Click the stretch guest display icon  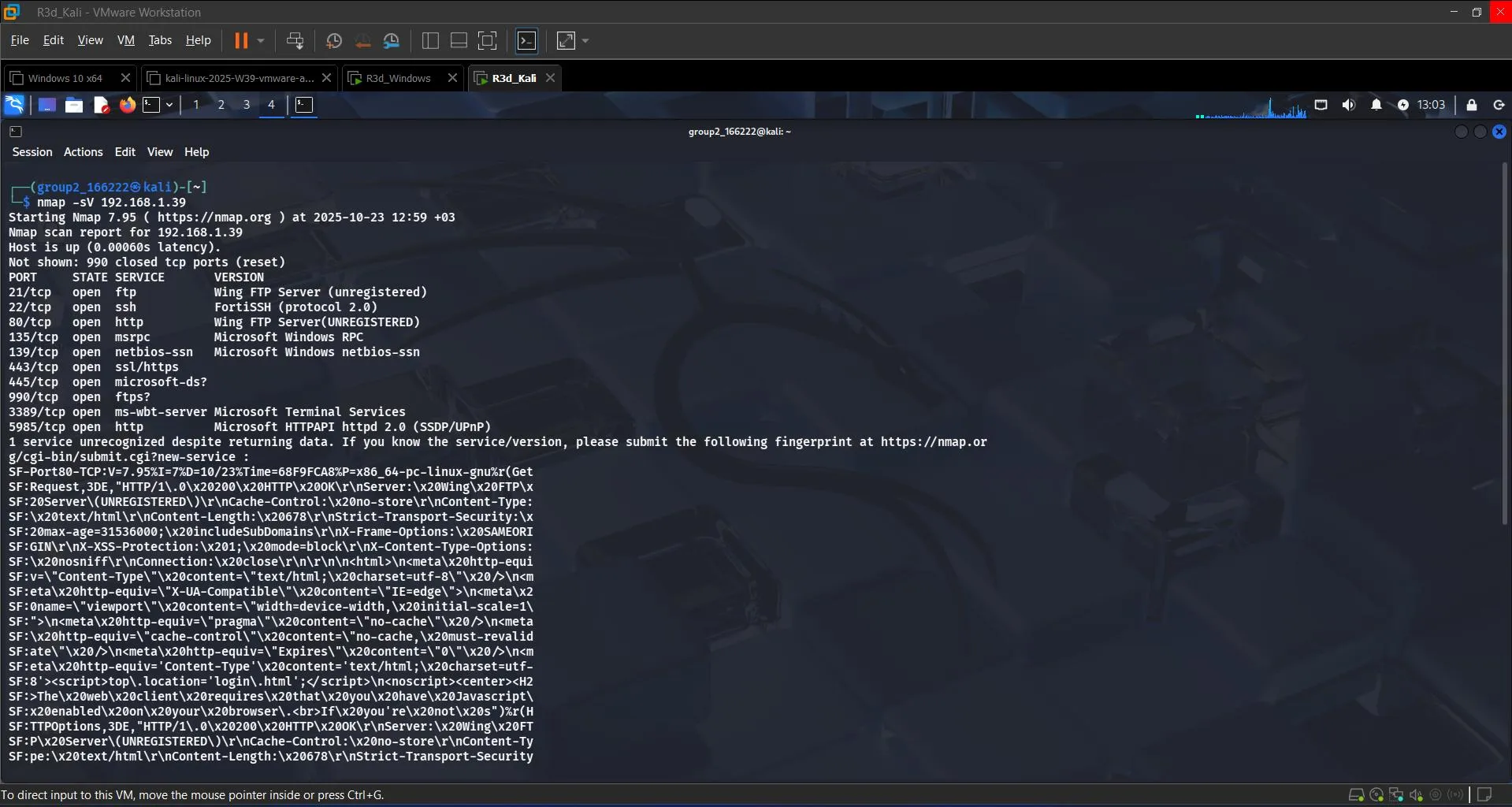tap(566, 40)
